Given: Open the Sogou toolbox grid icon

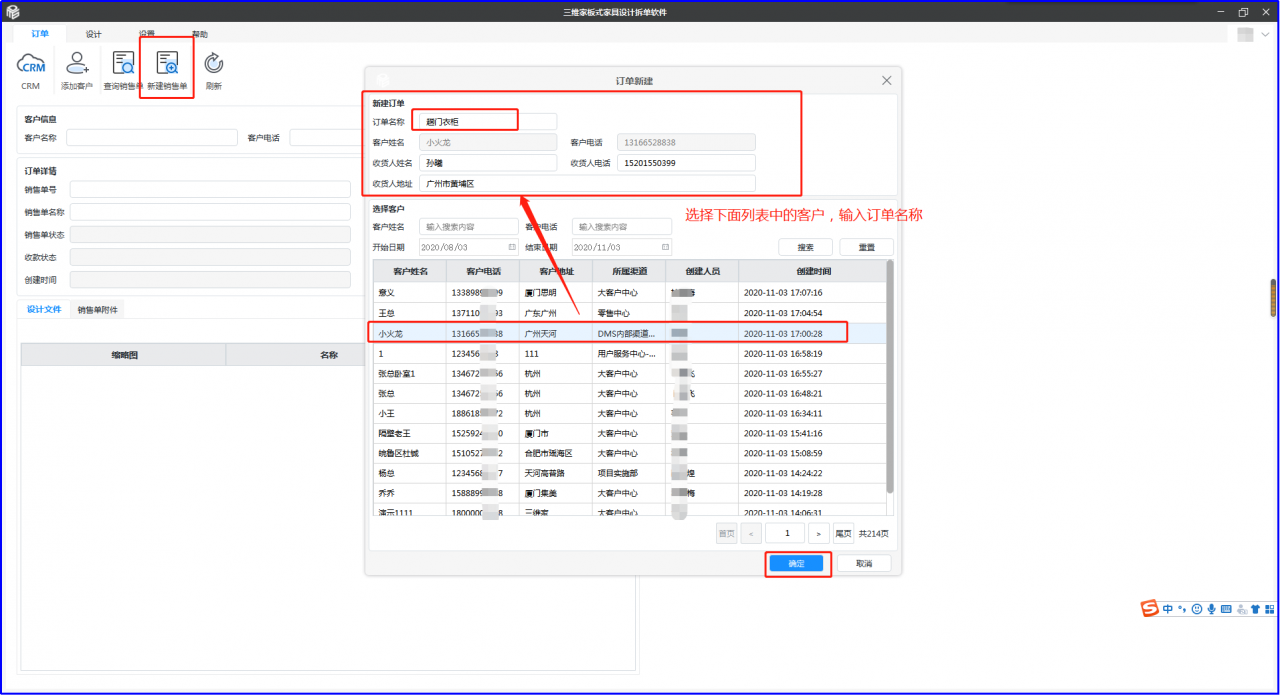Looking at the screenshot, I should [x=1269, y=608].
